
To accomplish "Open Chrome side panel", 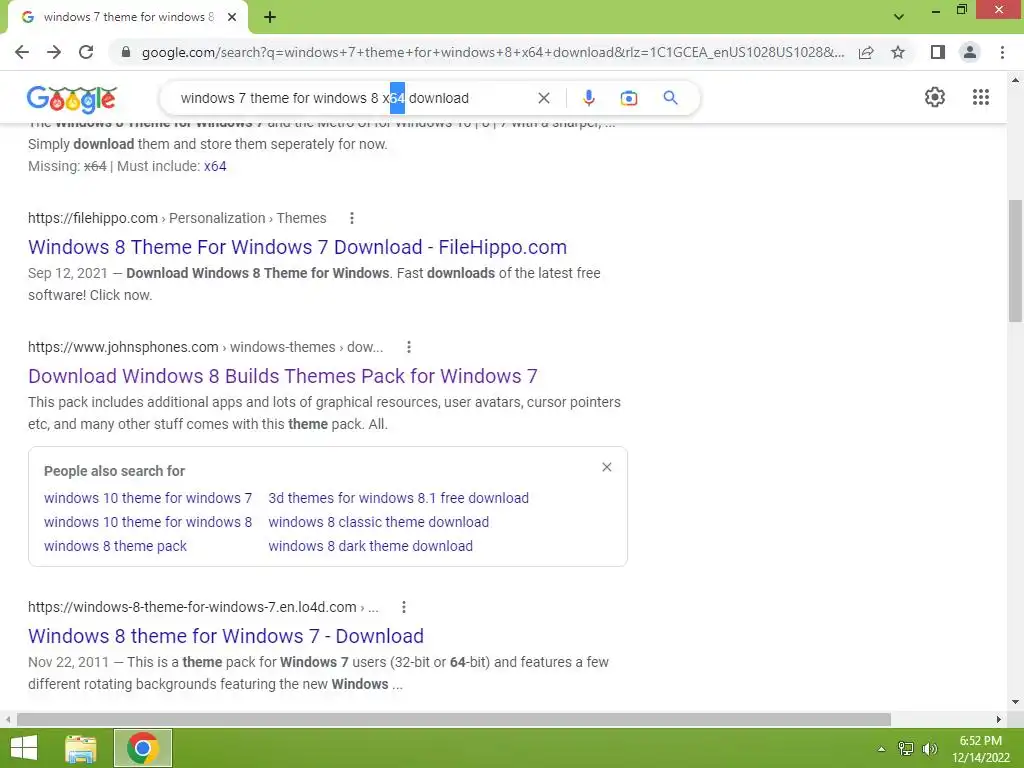I will tap(938, 52).
